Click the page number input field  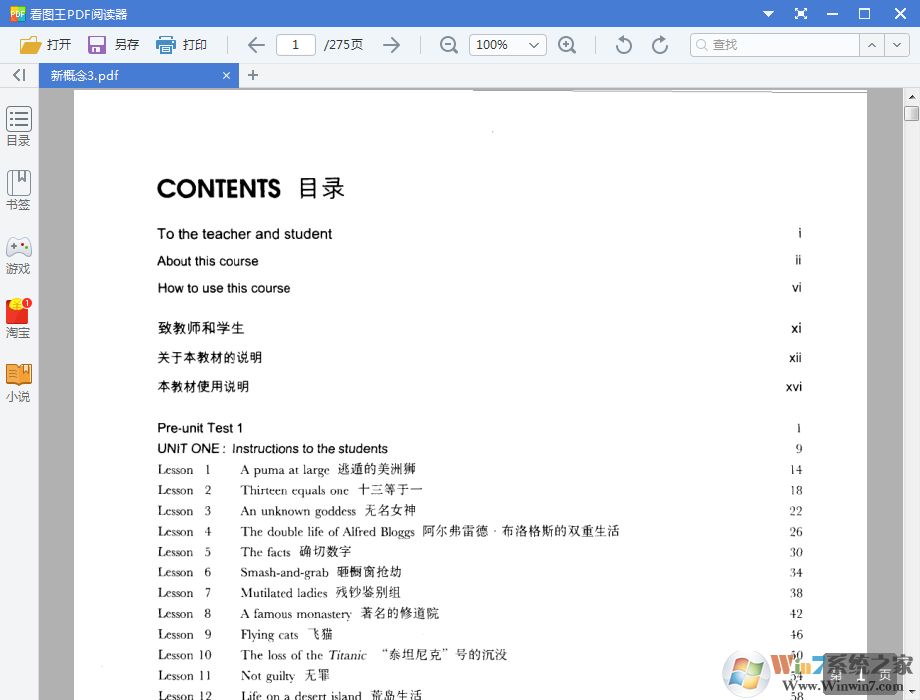click(x=296, y=45)
